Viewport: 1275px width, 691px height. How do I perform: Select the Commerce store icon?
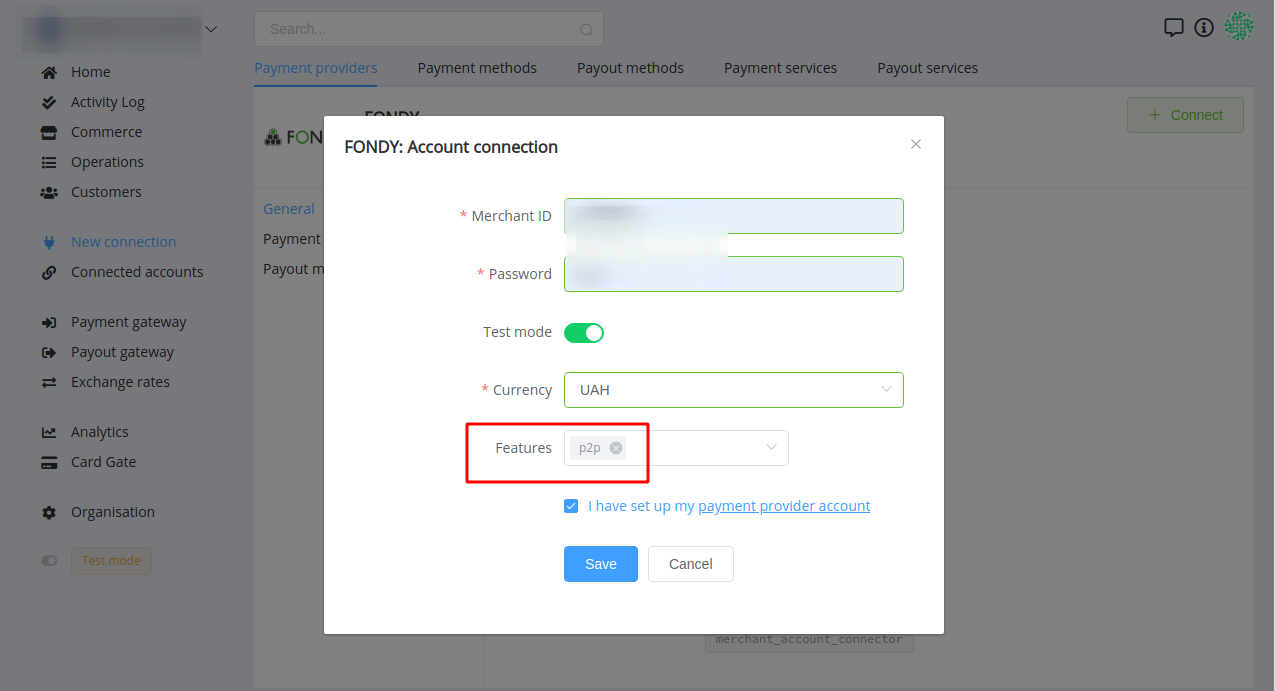[x=48, y=132]
